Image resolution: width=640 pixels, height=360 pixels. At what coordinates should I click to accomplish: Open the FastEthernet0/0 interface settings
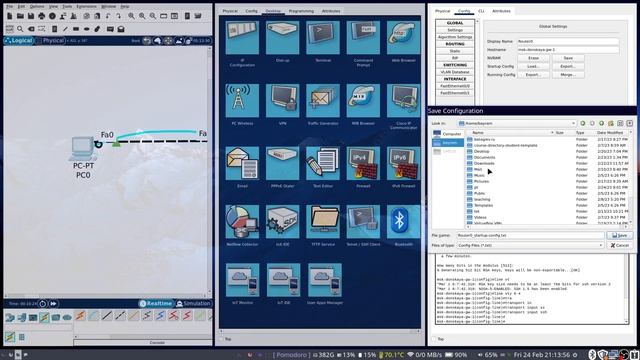click(x=455, y=86)
